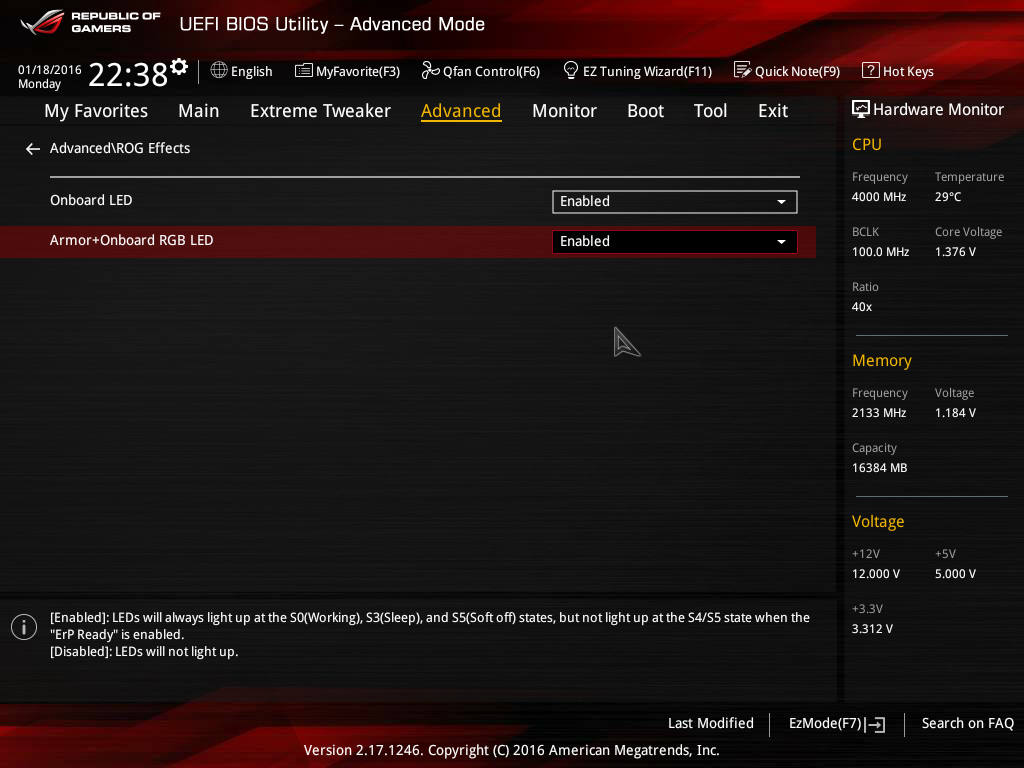1024x768 pixels.
Task: Click the Hardware Monitor screen icon
Action: [861, 109]
